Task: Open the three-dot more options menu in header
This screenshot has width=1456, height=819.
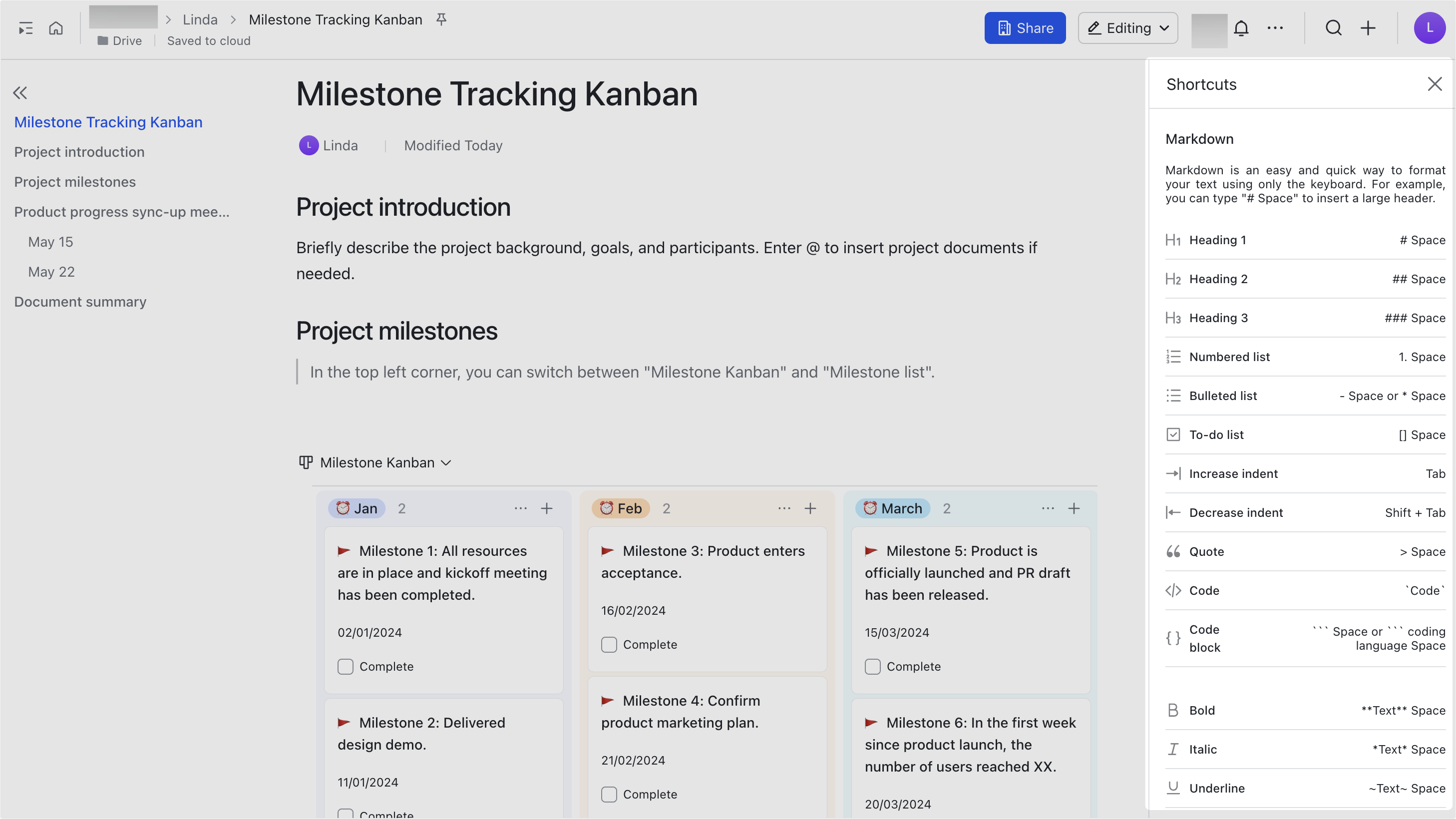Action: click(1275, 28)
